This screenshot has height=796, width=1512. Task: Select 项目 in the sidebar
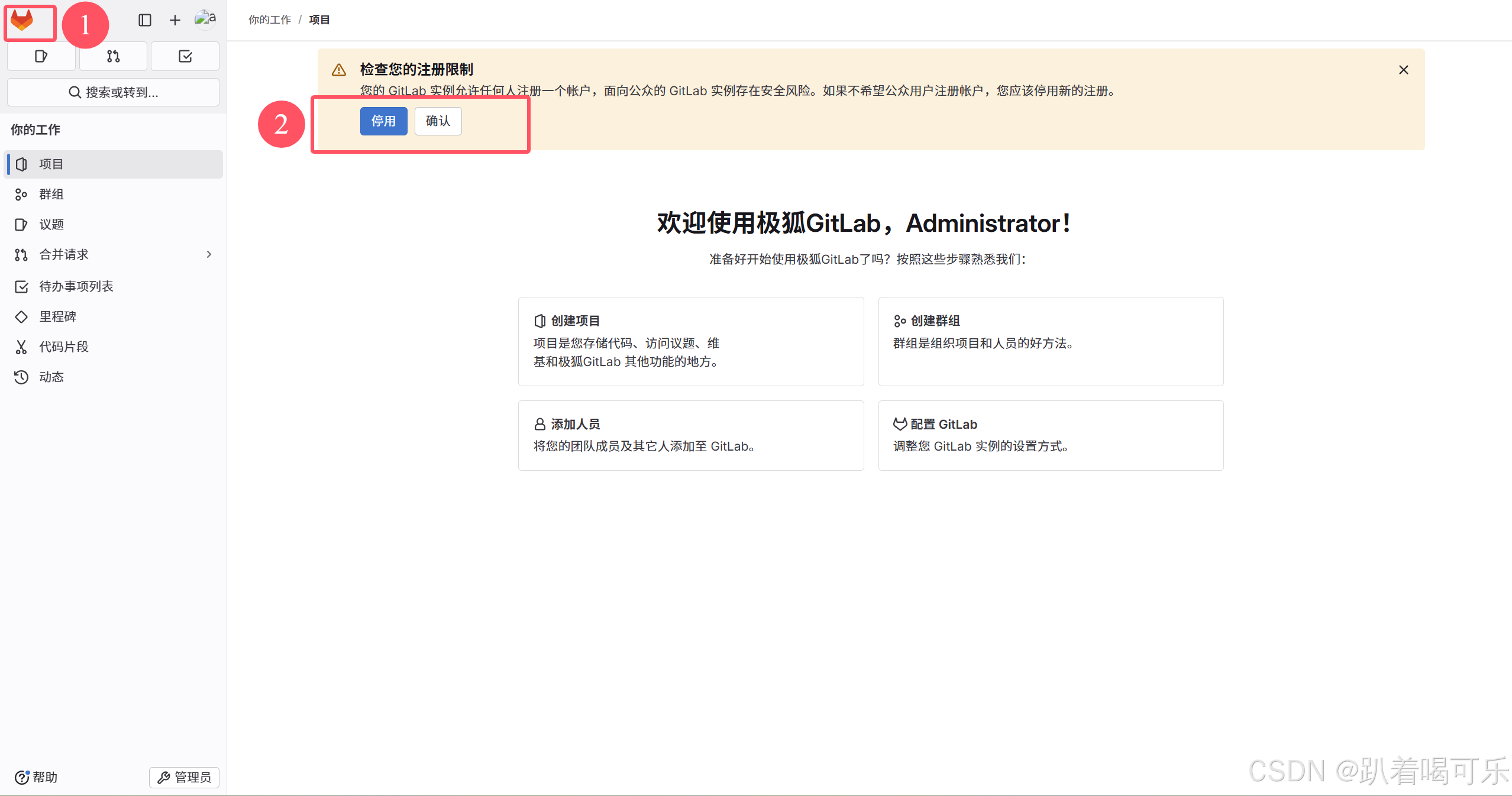click(x=113, y=164)
